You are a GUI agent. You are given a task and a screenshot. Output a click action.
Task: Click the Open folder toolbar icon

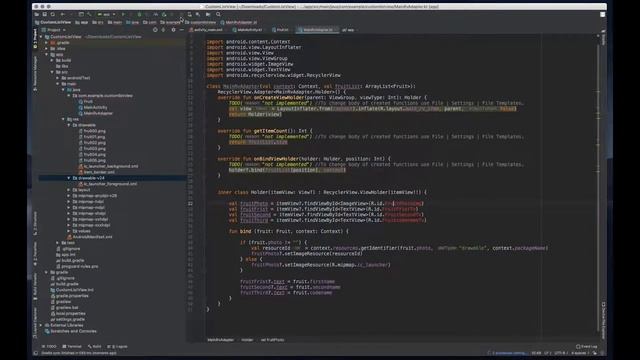coord(37,14)
